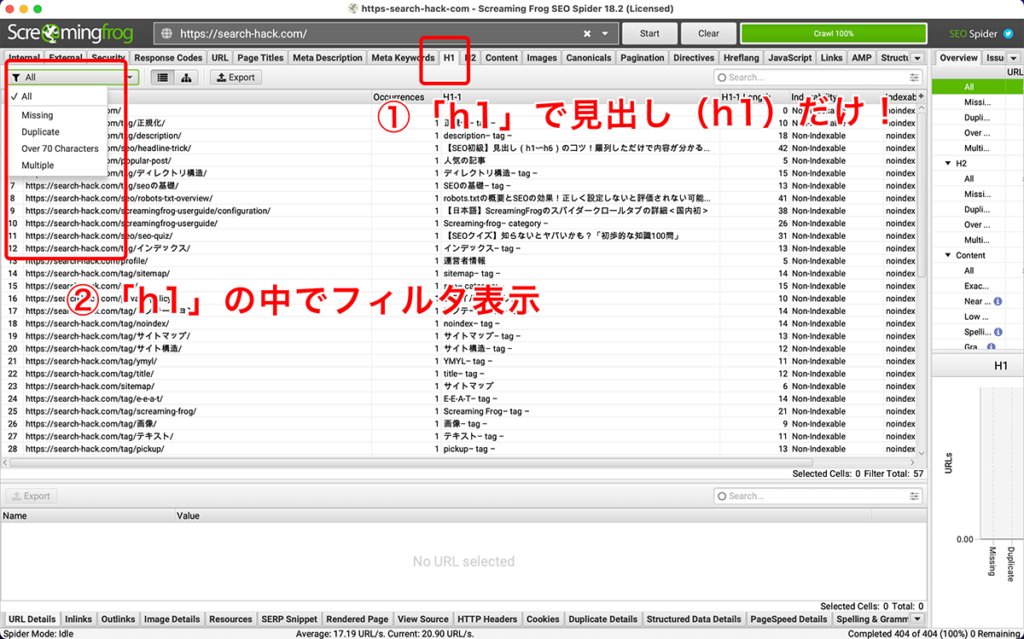
Task: Choose Missing from the filter menu
Action: [x=57, y=115]
